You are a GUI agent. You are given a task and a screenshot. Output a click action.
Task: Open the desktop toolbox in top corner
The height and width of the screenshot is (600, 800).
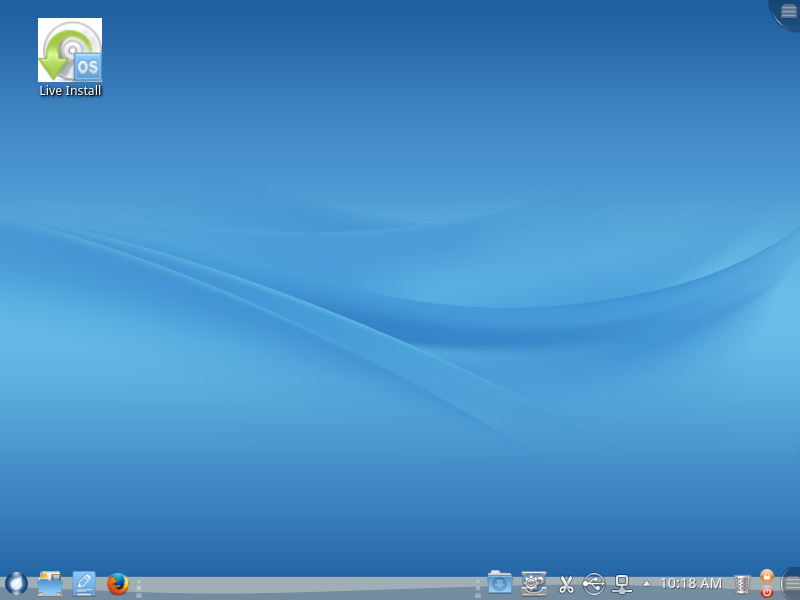click(788, 11)
